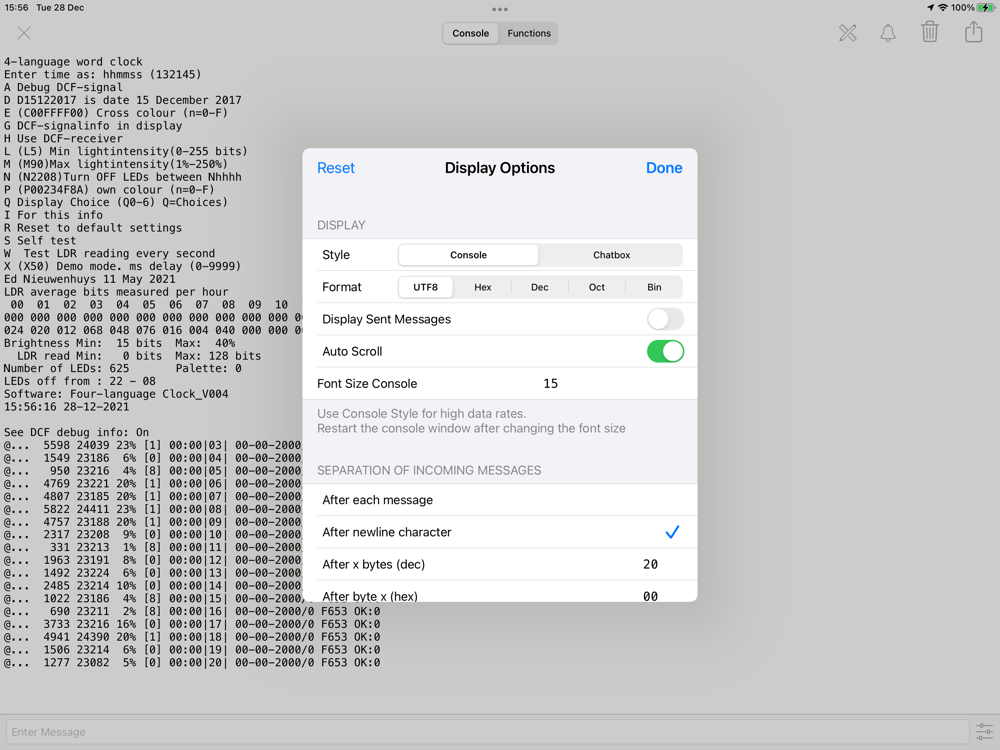Tap the 'S Self test' console line
The image size is (1000, 750).
point(40,240)
